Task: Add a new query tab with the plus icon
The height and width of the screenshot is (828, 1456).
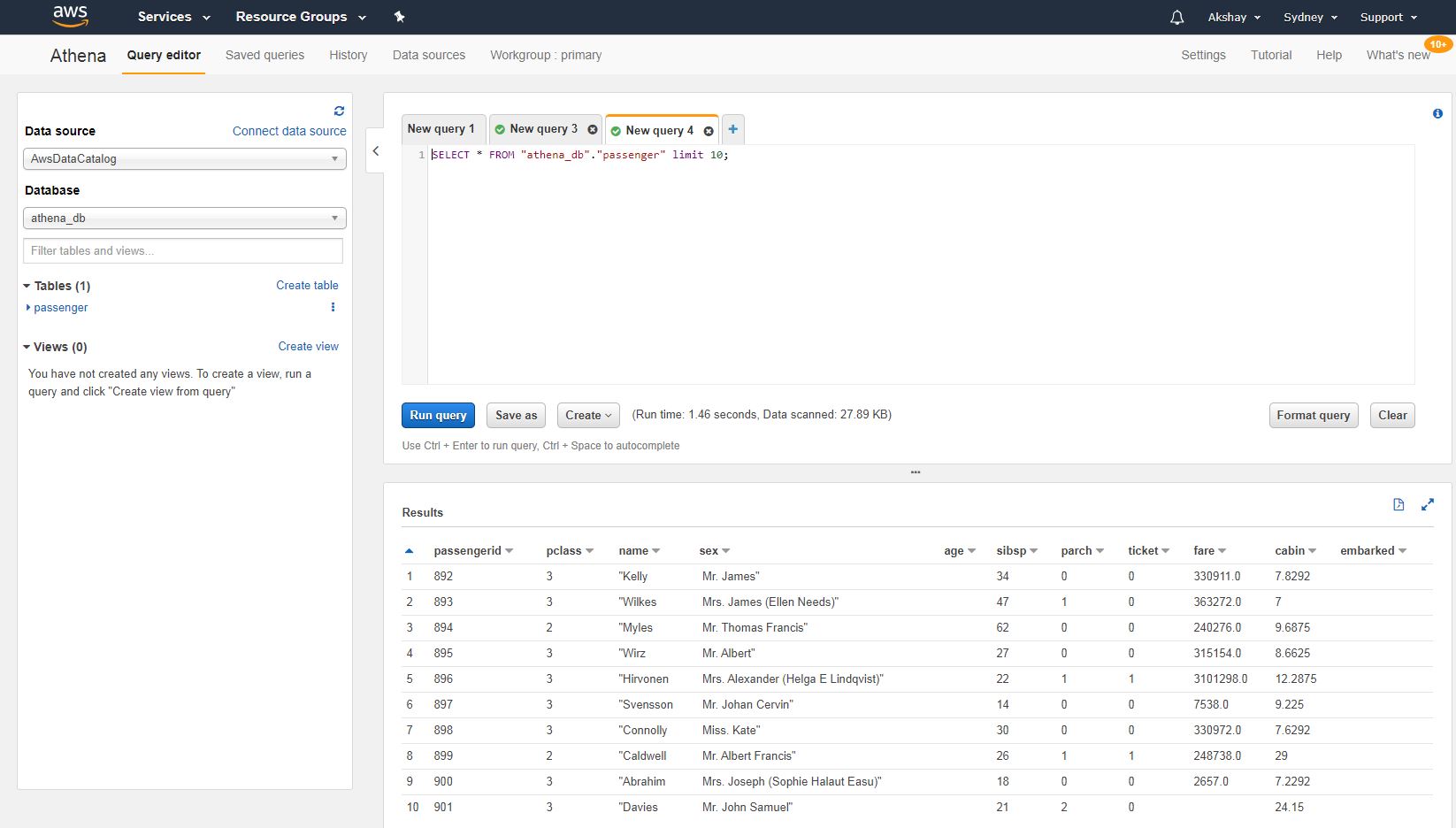Action: [x=732, y=128]
